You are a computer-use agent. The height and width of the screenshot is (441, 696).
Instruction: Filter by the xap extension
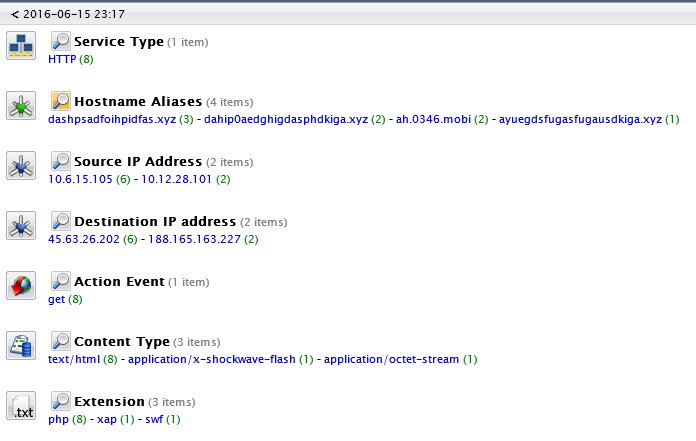pyautogui.click(x=107, y=419)
